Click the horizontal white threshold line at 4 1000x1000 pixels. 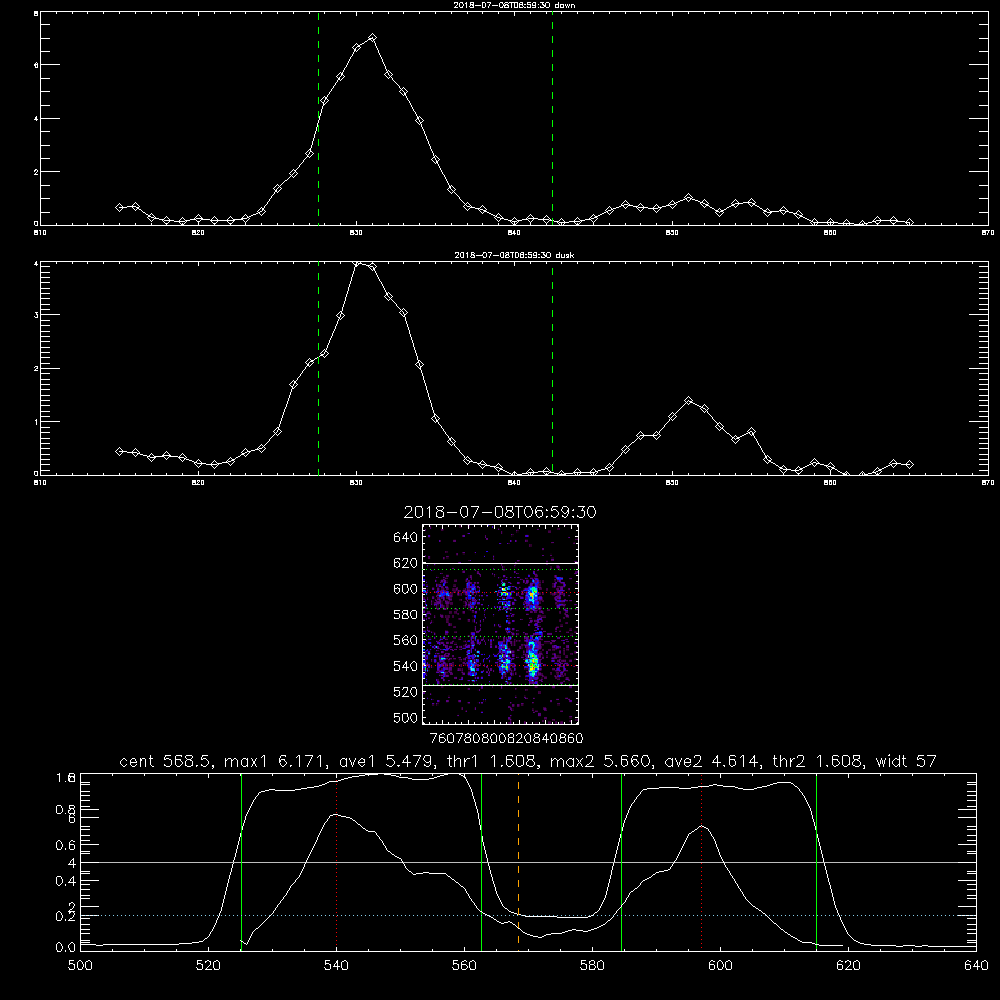point(528,862)
